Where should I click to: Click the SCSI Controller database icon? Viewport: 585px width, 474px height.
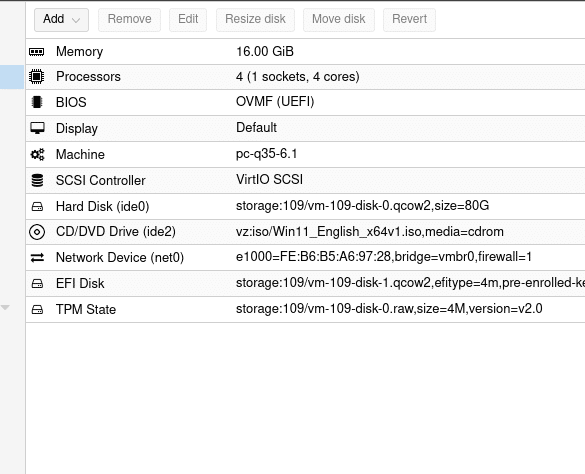point(37,180)
